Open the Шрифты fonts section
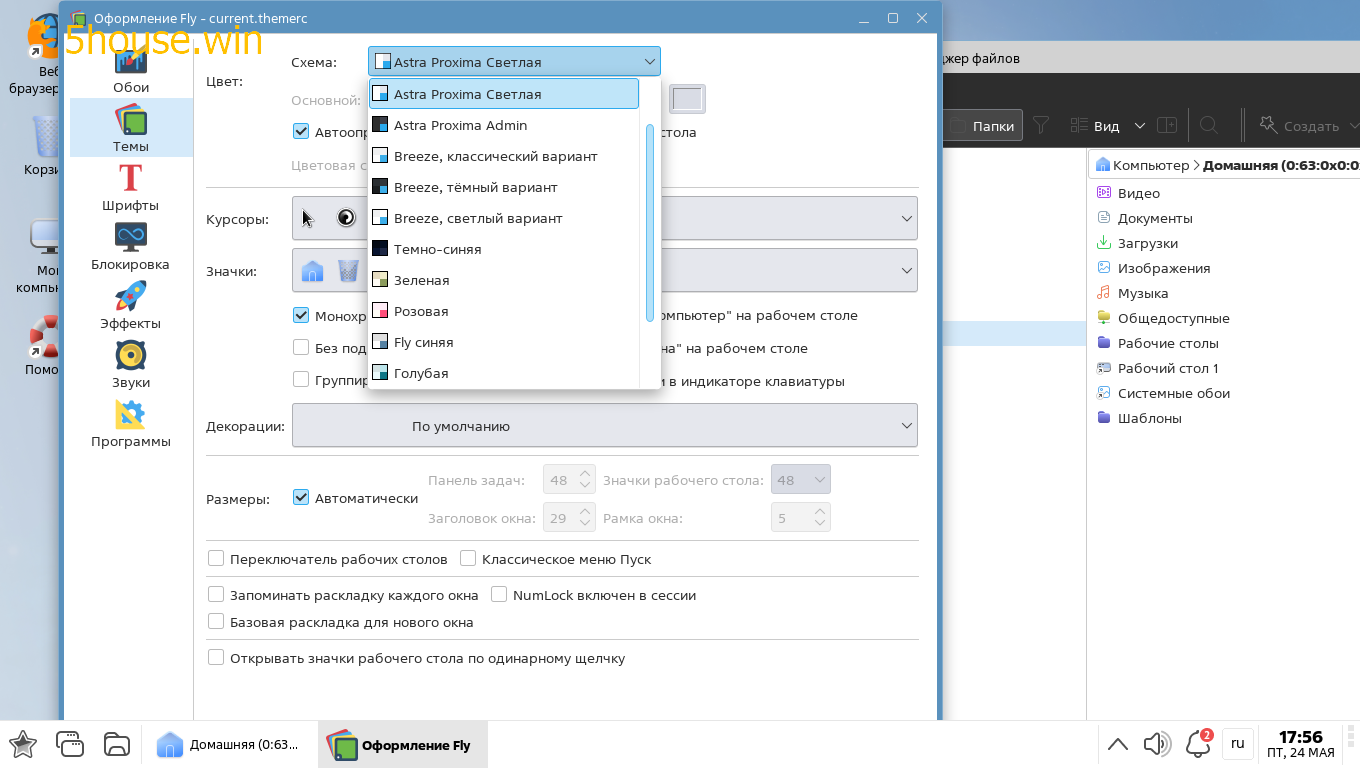 (131, 188)
